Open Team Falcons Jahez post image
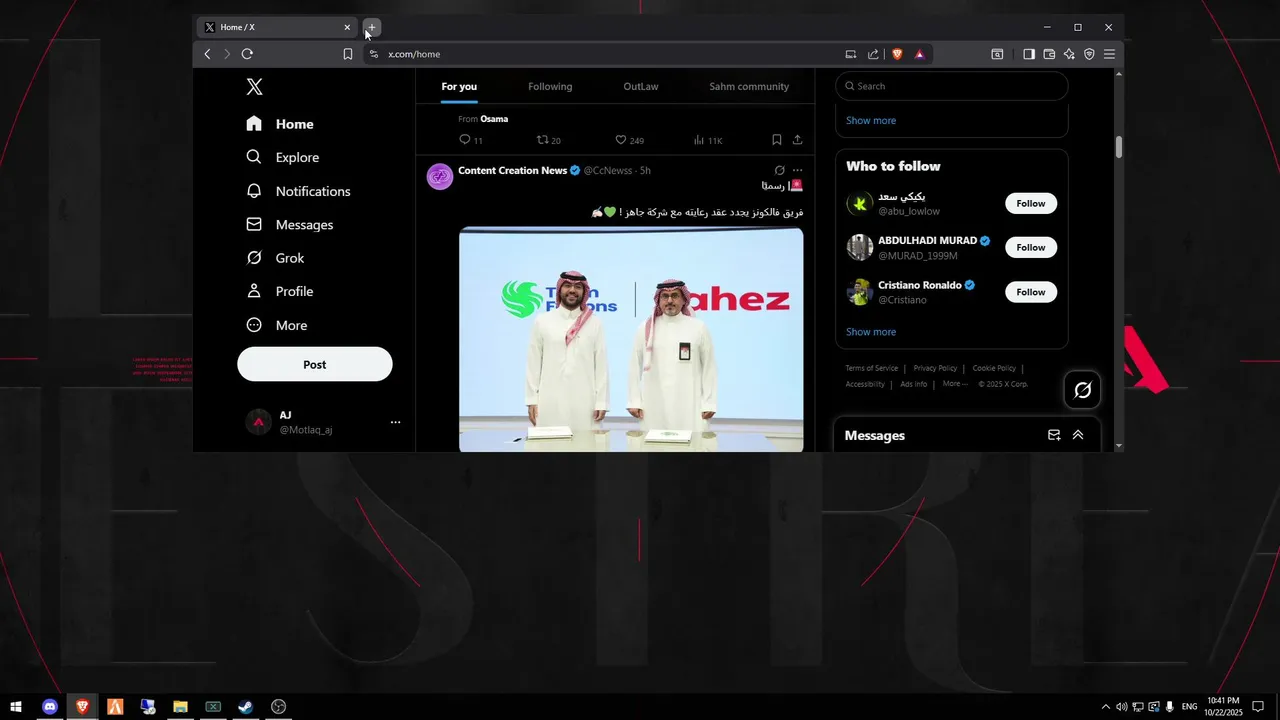The image size is (1280, 720). pyautogui.click(x=631, y=339)
